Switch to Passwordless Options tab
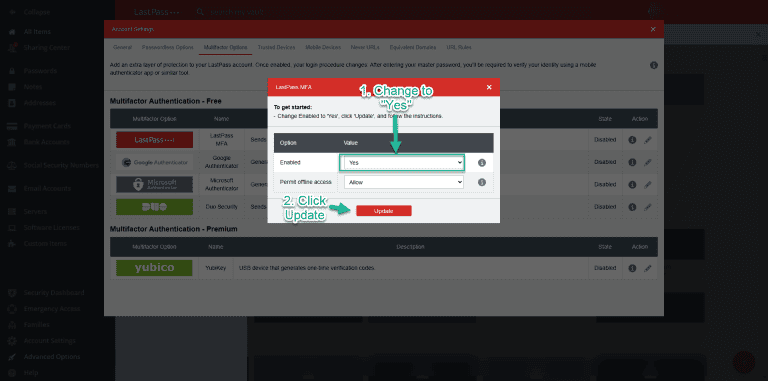This screenshot has height=381, width=768. point(168,48)
